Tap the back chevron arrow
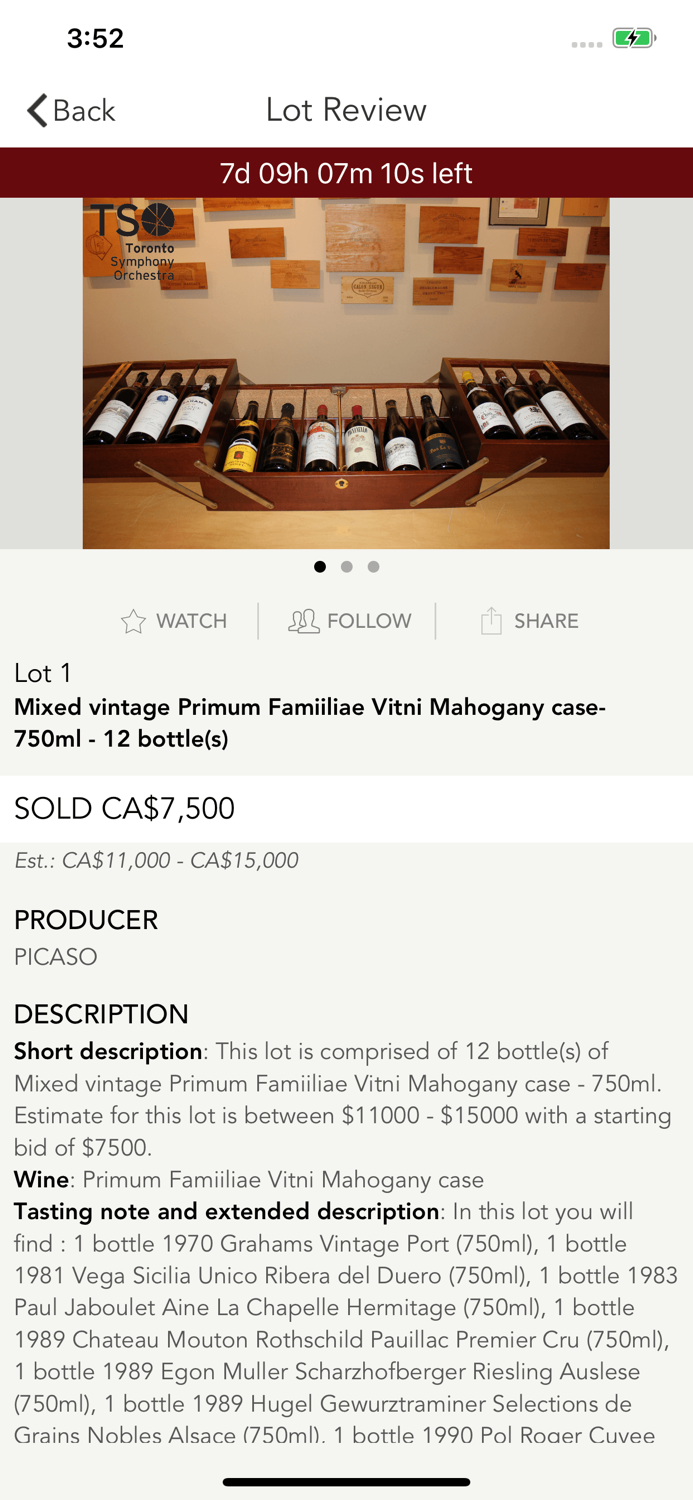Viewport: 693px width, 1500px height. point(38,110)
